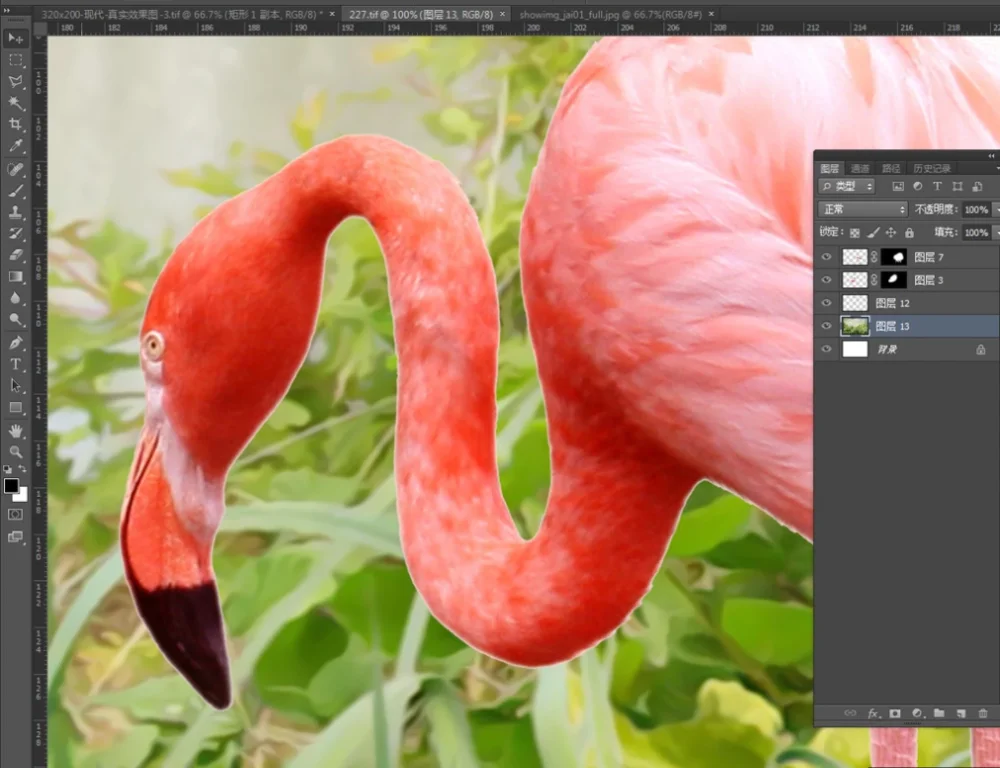
Task: Toggle the shape layer filter
Action: click(957, 186)
